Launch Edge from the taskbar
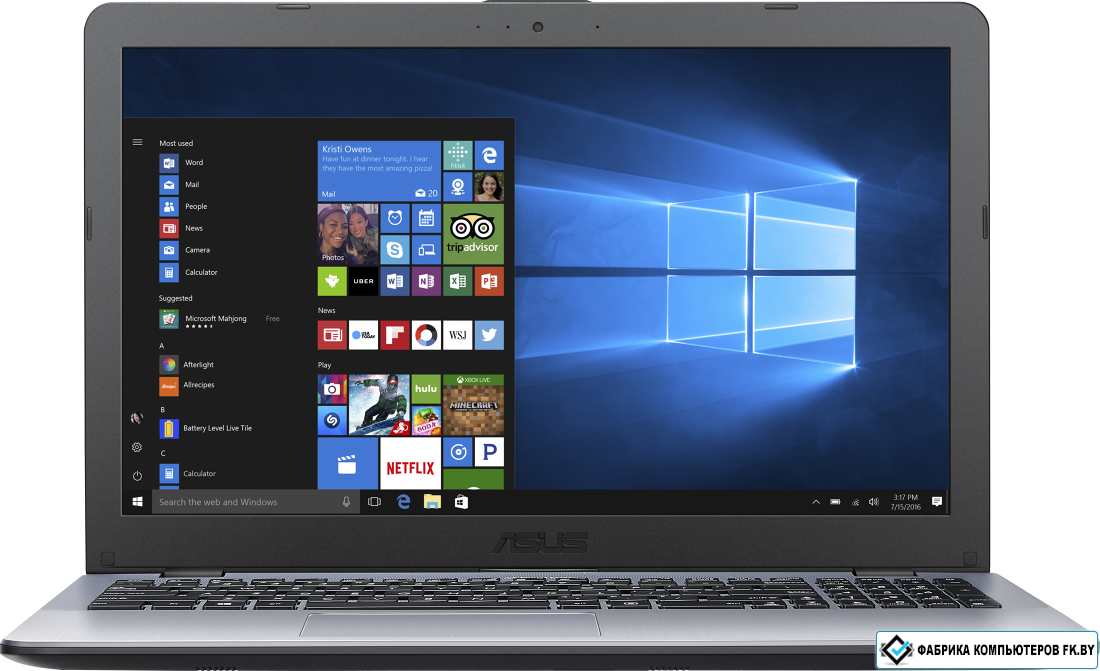The image size is (1100, 671). 403,502
